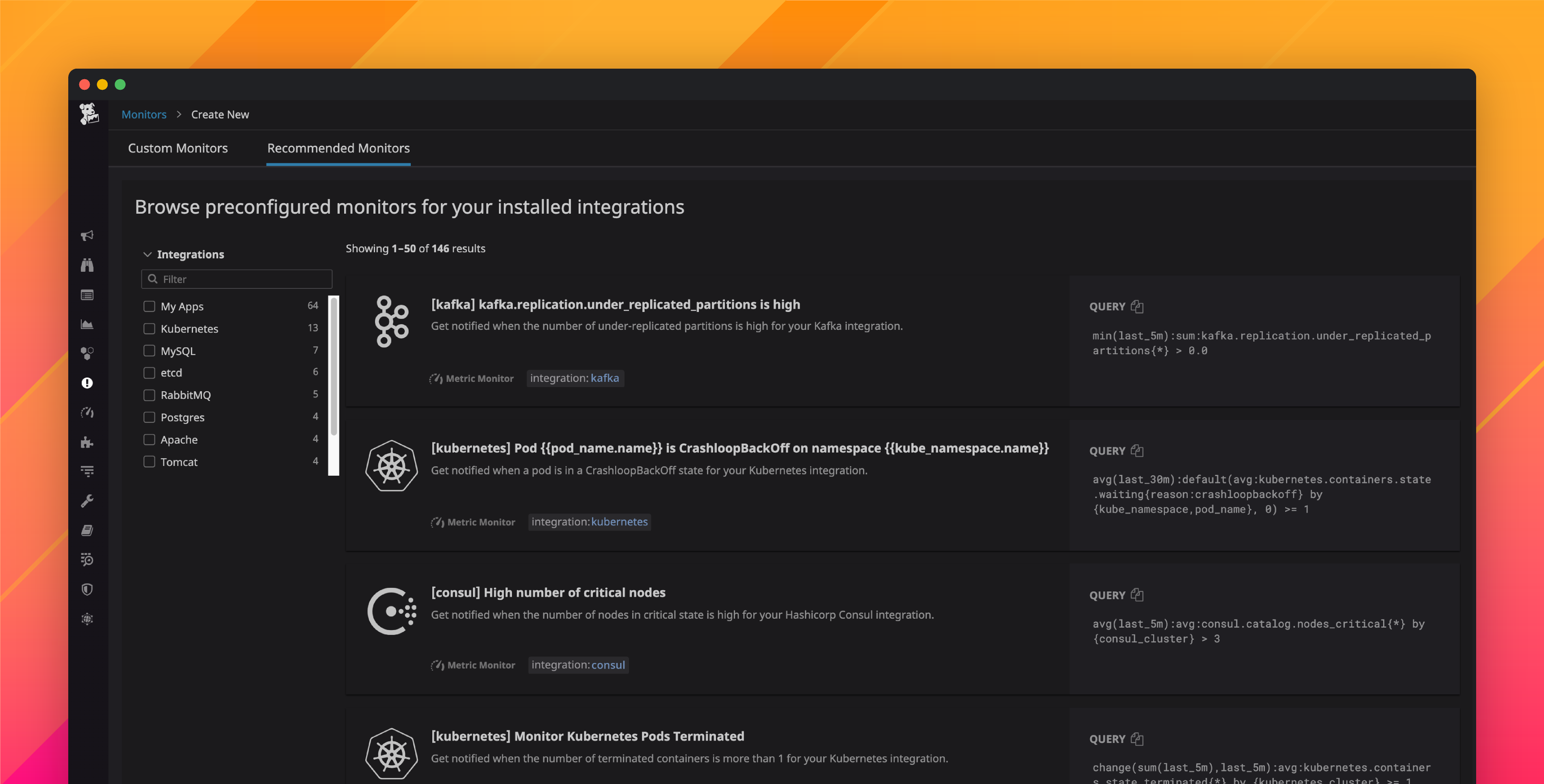
Task: Click inside the integrations Filter search field
Action: click(236, 279)
